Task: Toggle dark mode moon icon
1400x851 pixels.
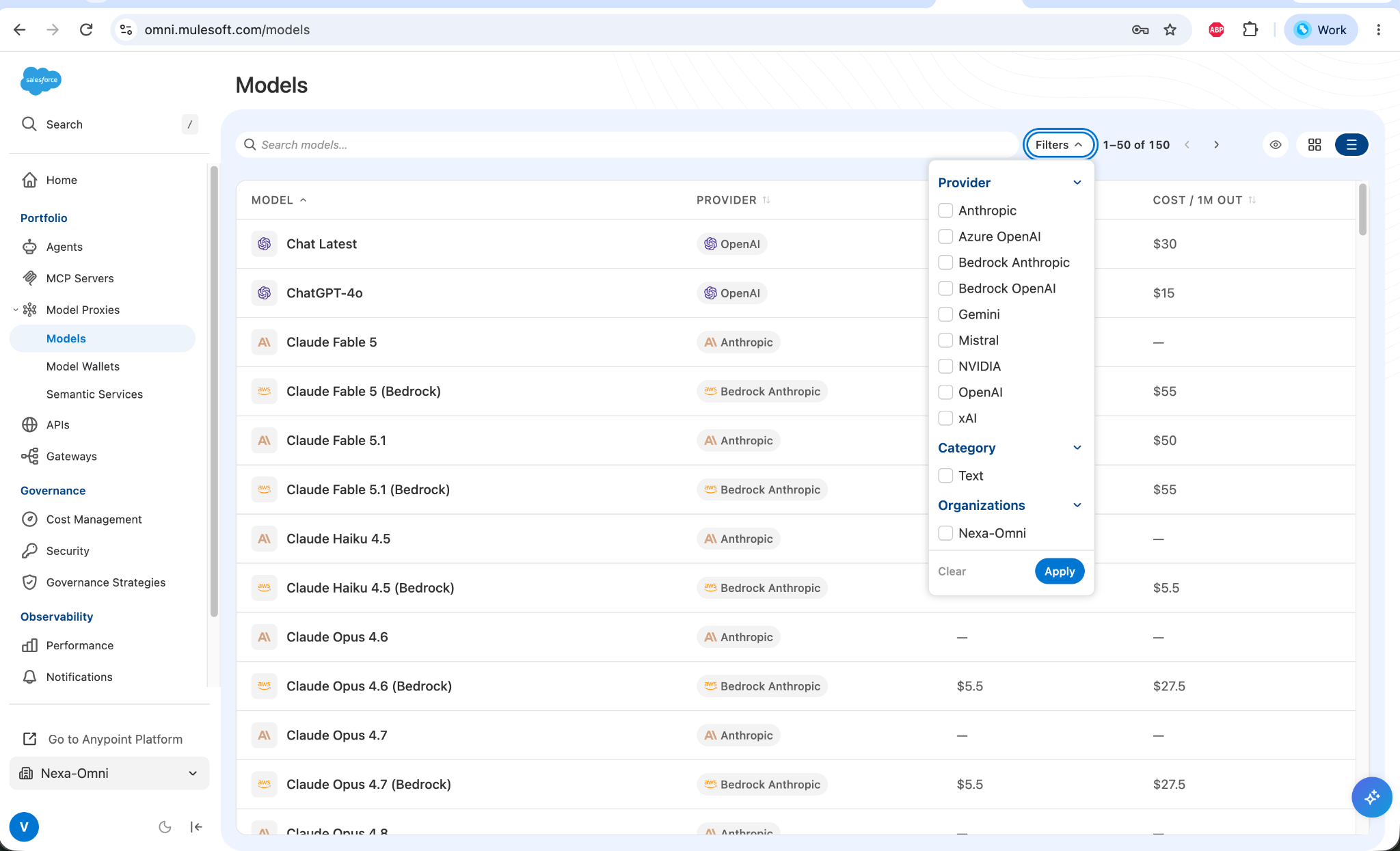Action: [165, 827]
